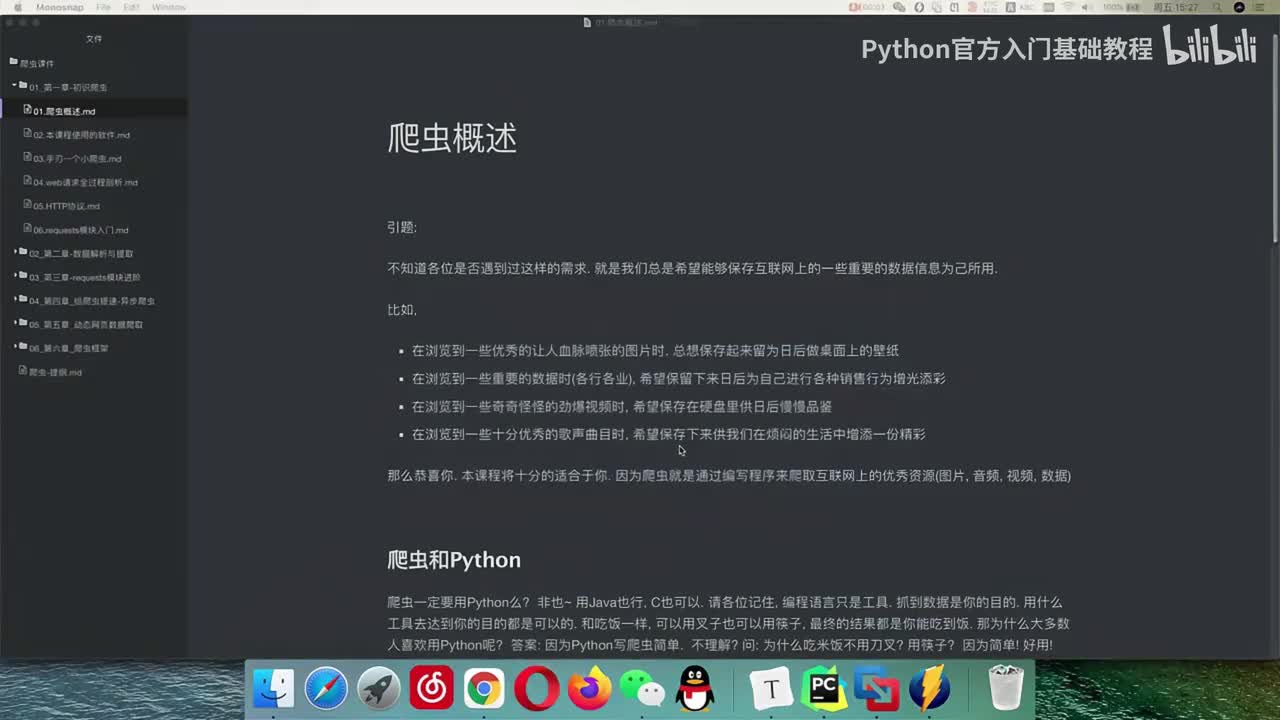Click the line 比如,

[402, 310]
